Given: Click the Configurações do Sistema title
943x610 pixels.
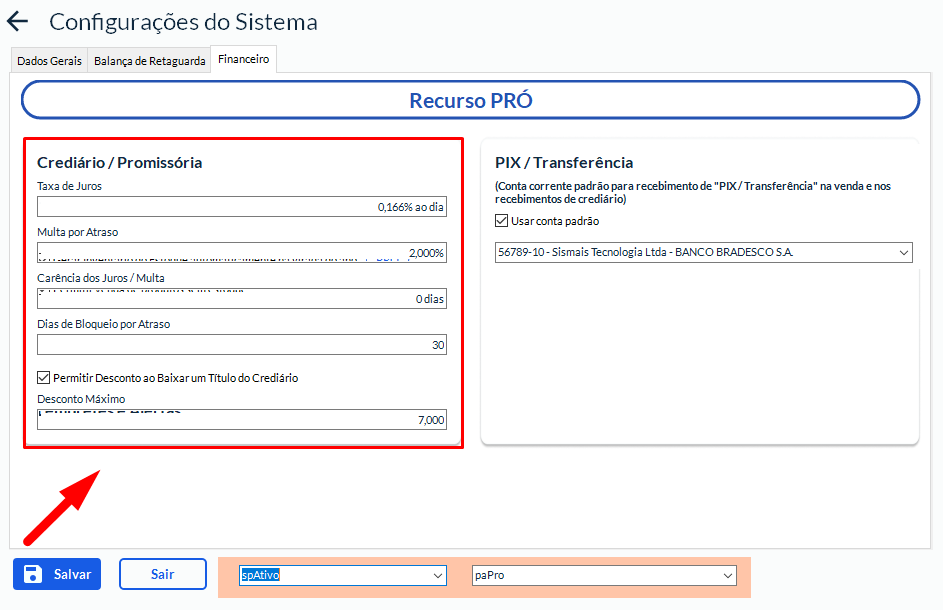Looking at the screenshot, I should pyautogui.click(x=183, y=22).
